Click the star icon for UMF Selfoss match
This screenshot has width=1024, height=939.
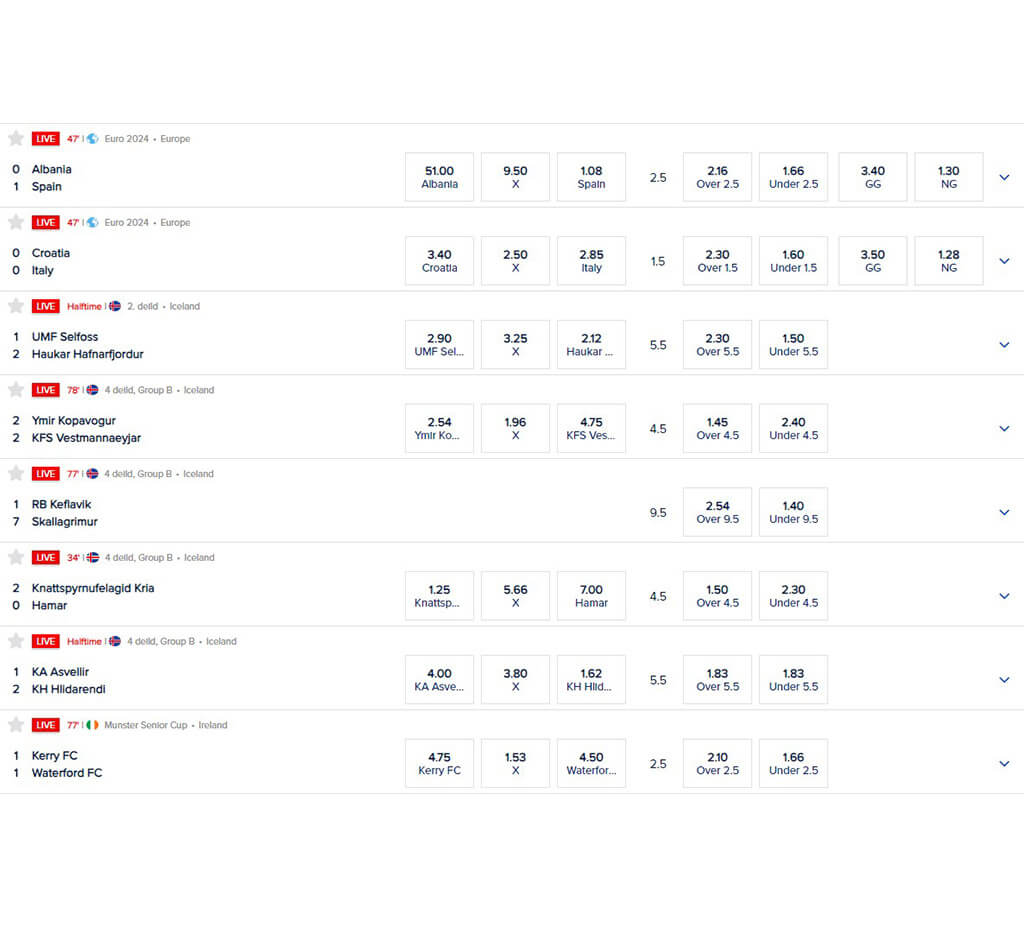16,306
